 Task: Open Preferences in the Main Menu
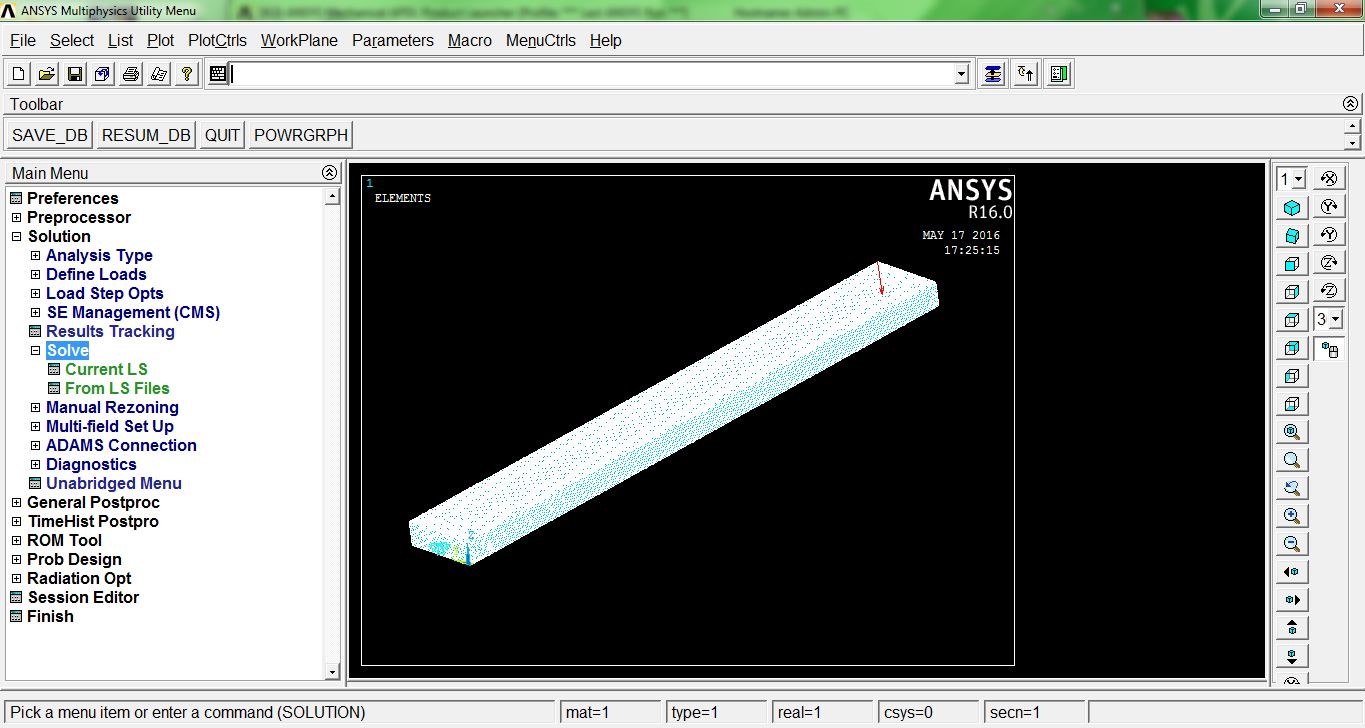click(72, 198)
